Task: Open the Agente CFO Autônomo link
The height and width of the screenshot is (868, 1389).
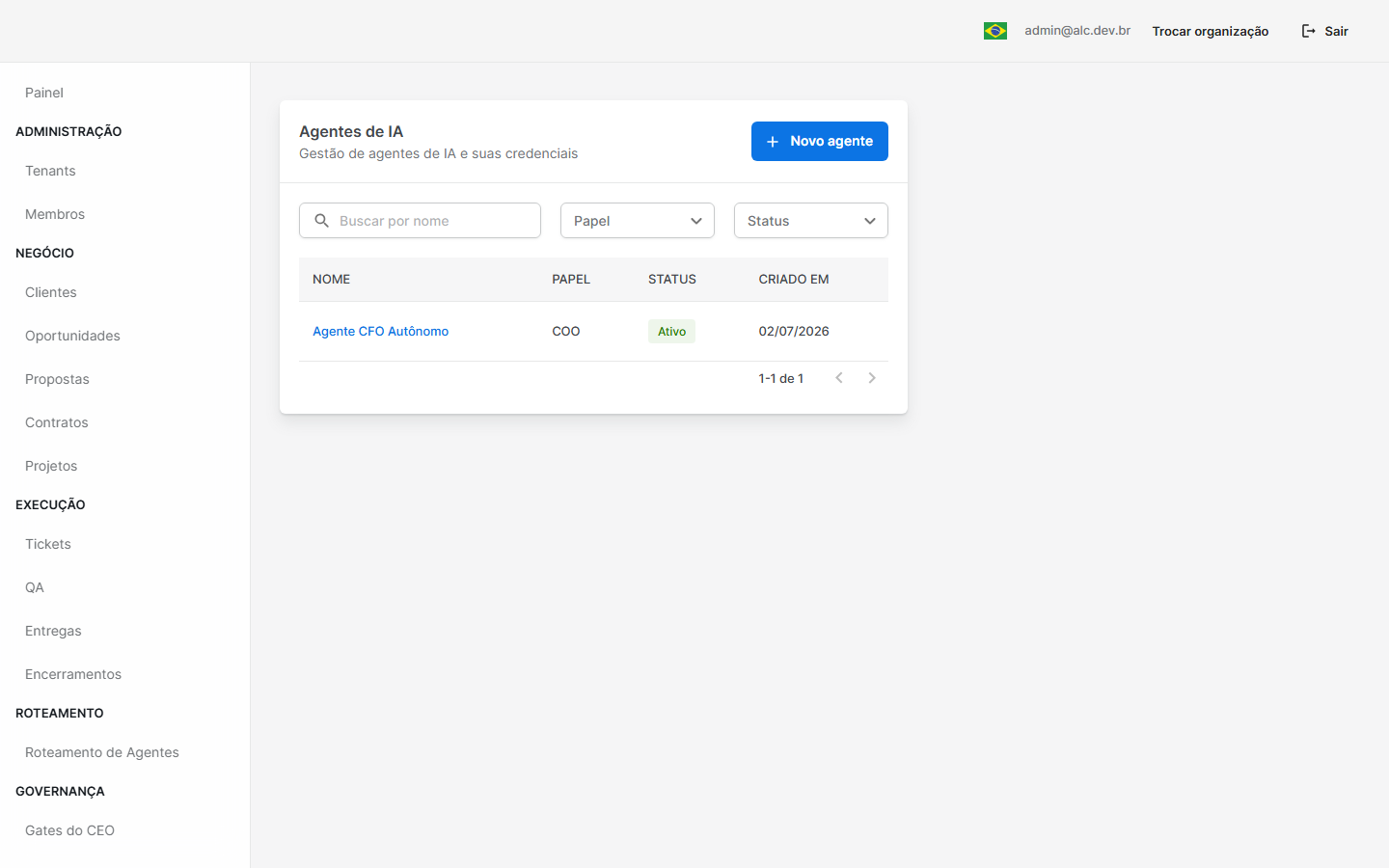Action: [x=380, y=331]
